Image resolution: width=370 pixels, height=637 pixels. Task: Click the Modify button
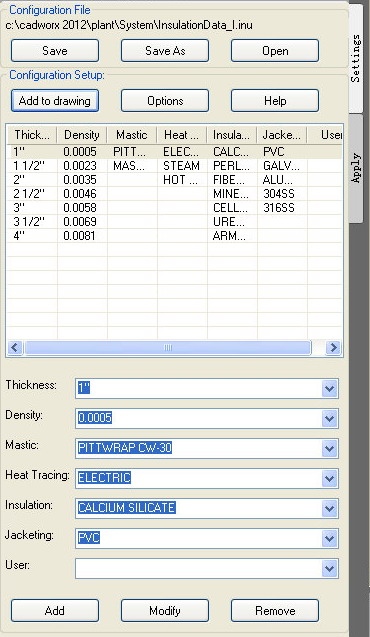point(165,611)
